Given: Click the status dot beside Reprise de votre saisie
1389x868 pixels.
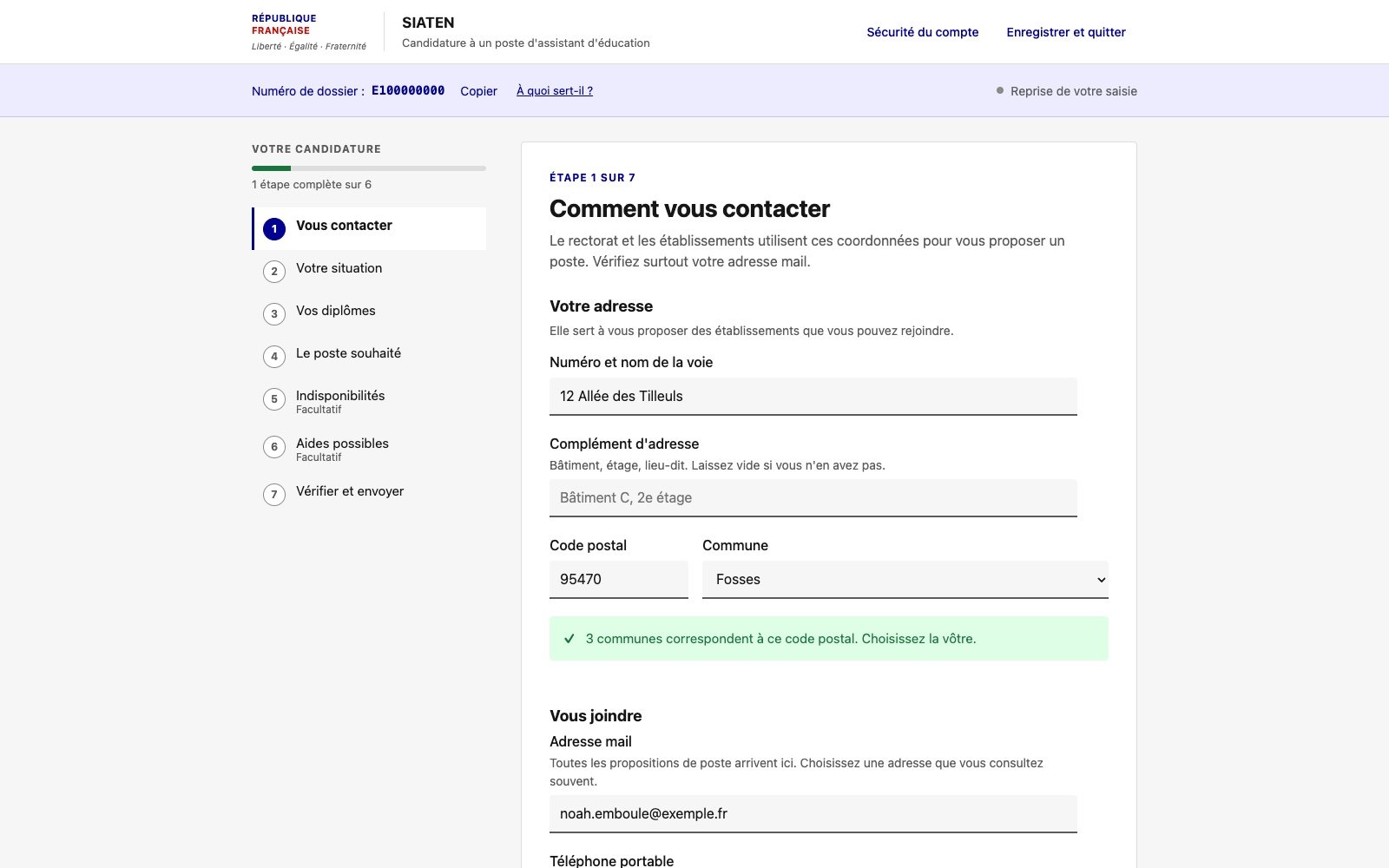Looking at the screenshot, I should (1000, 90).
